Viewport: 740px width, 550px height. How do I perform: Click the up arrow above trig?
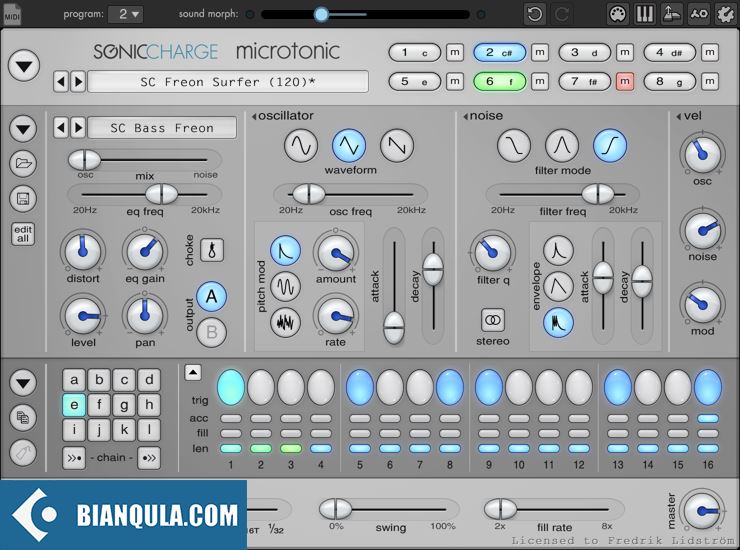click(x=193, y=372)
